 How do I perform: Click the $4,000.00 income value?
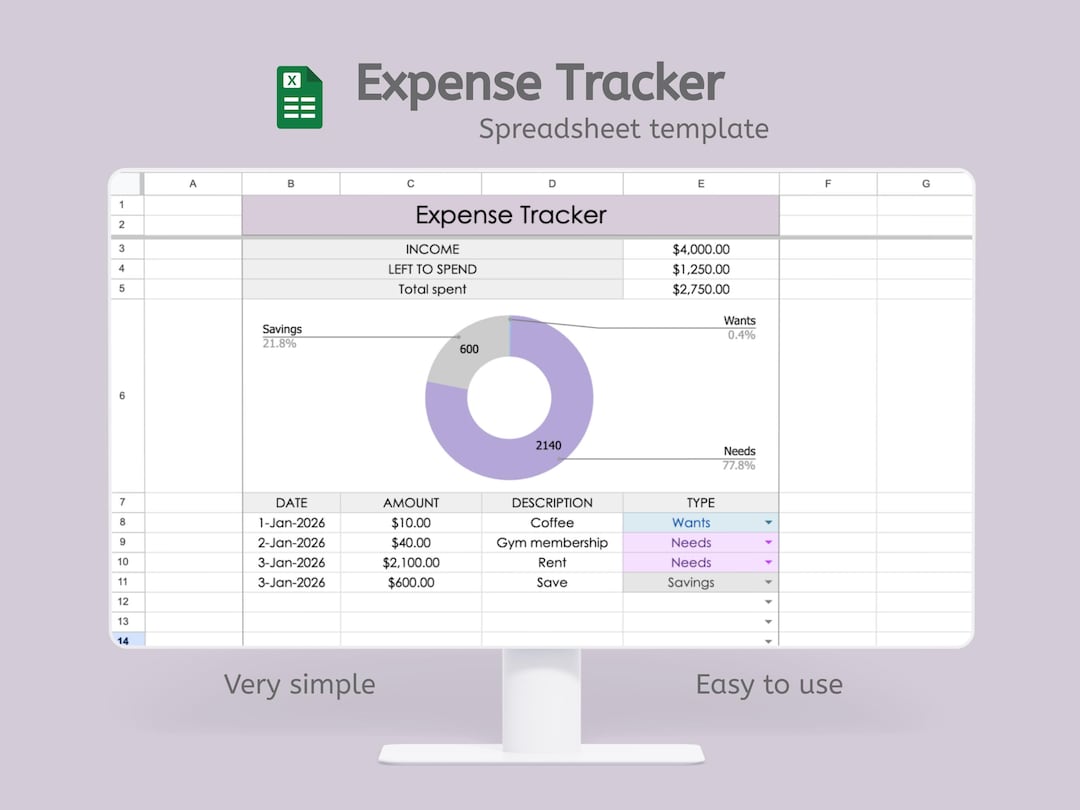coord(700,249)
